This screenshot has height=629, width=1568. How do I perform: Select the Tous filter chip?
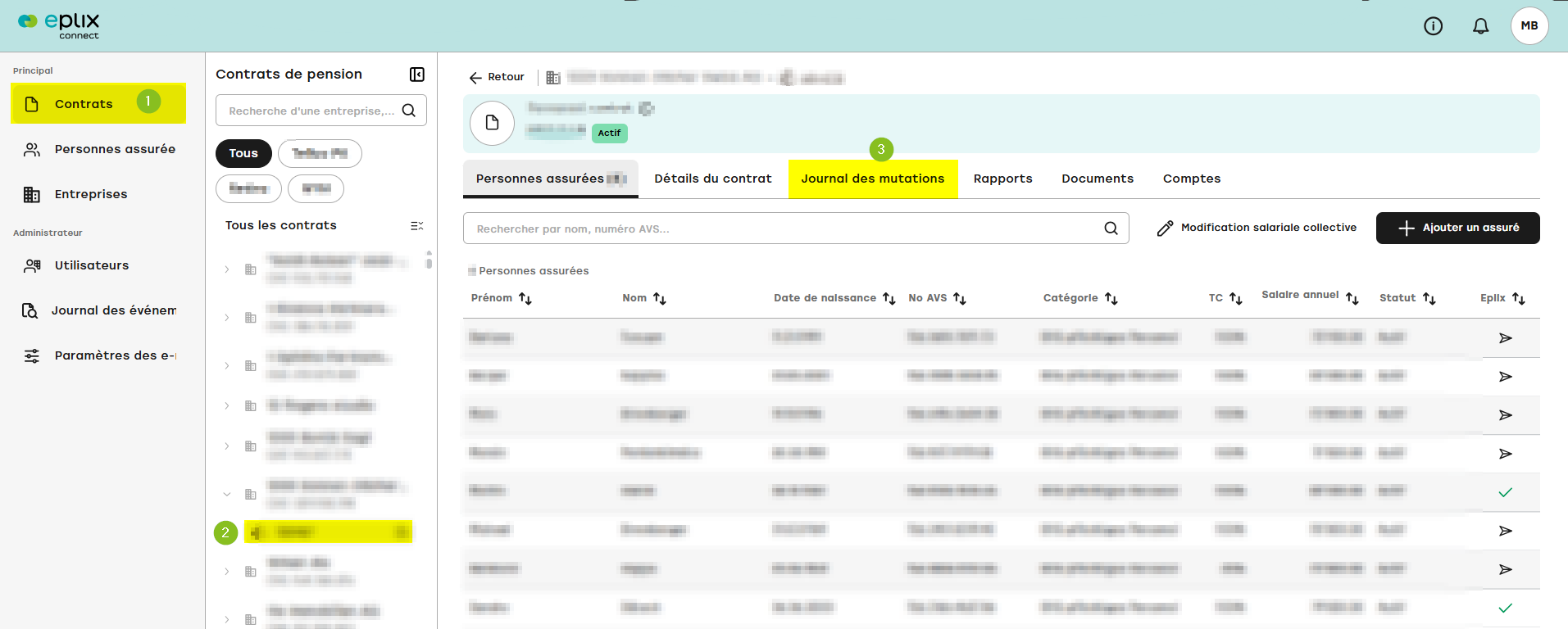click(243, 153)
